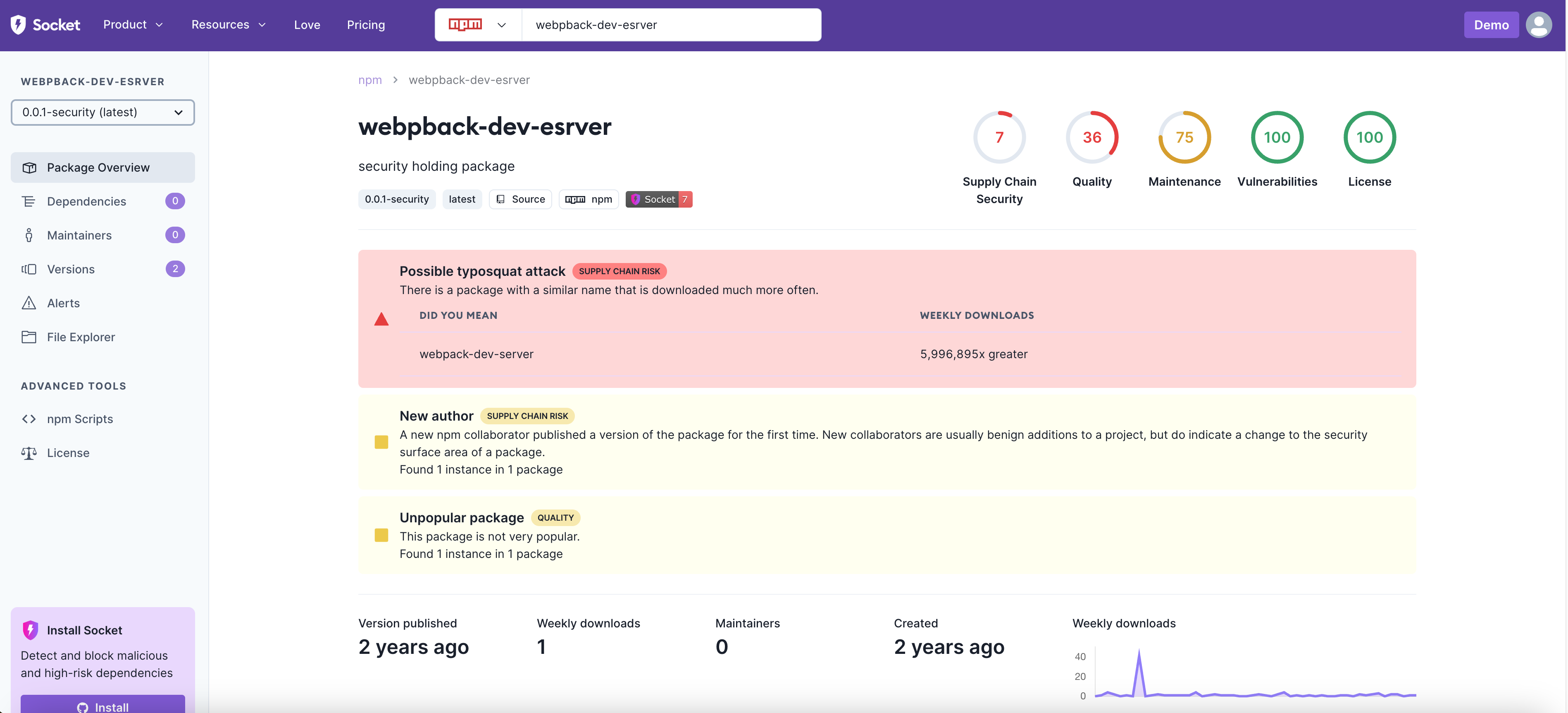This screenshot has height=713, width=1568.
Task: Click the Package Overview box icon
Action: [x=29, y=167]
